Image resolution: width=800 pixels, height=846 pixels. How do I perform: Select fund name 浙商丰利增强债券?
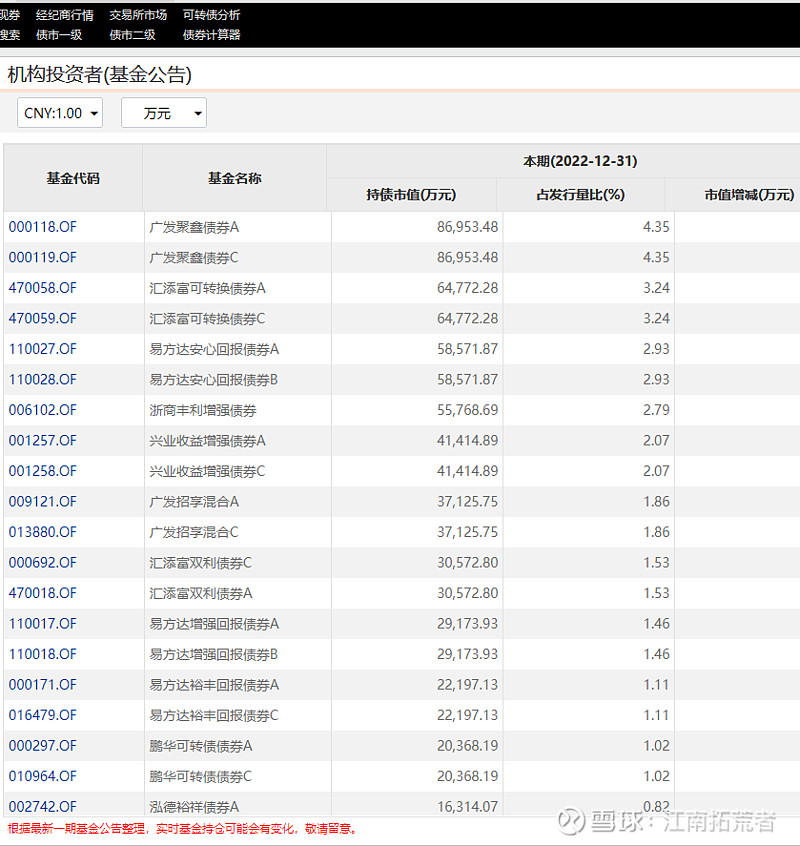click(203, 410)
